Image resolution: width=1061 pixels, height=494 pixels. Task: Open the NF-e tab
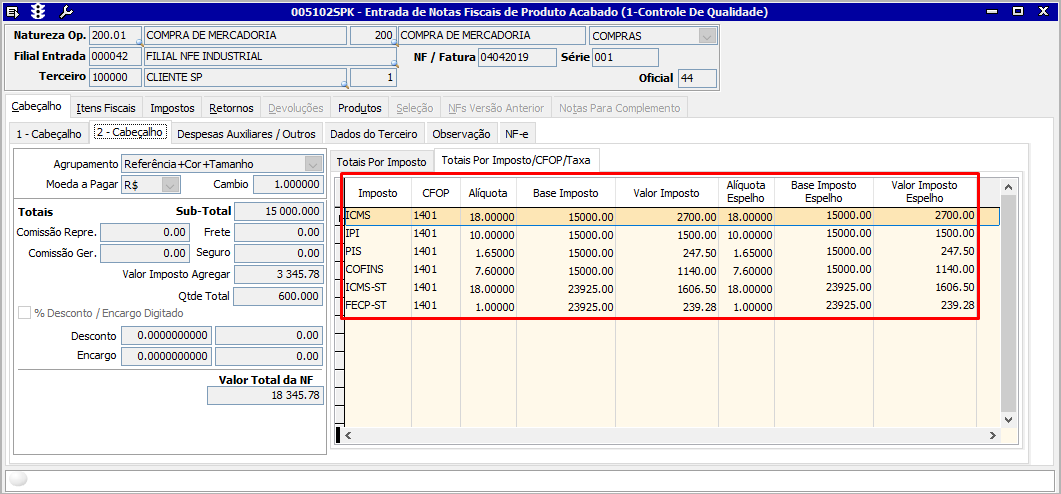(x=517, y=134)
